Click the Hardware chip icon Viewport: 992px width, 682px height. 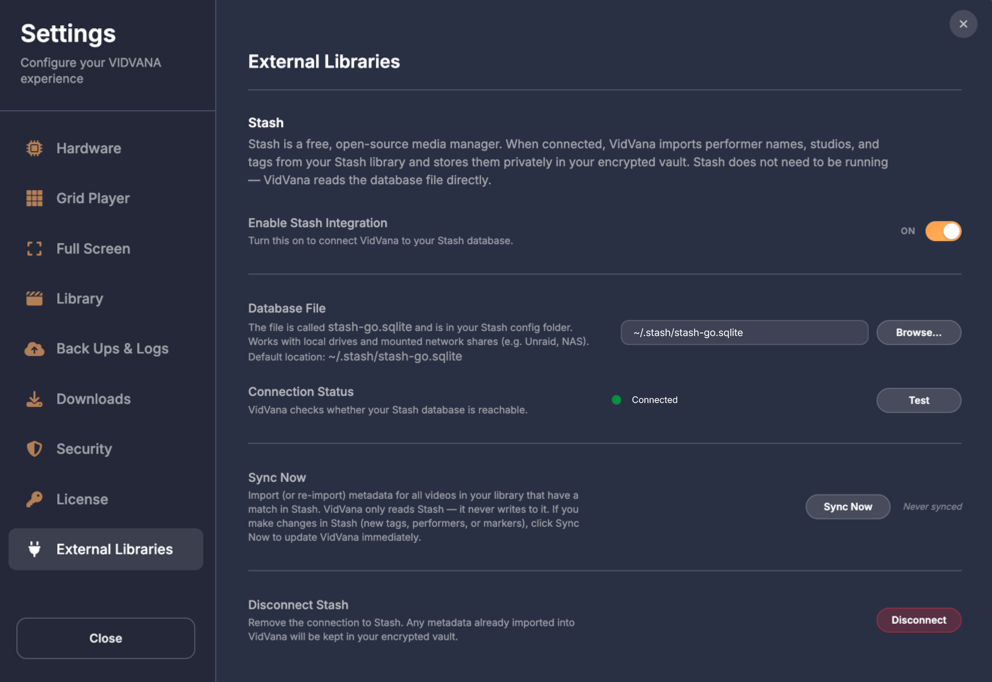pos(34,148)
